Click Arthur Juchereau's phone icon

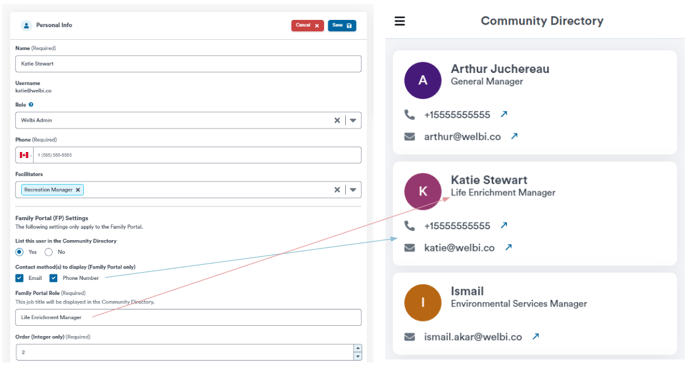point(409,114)
